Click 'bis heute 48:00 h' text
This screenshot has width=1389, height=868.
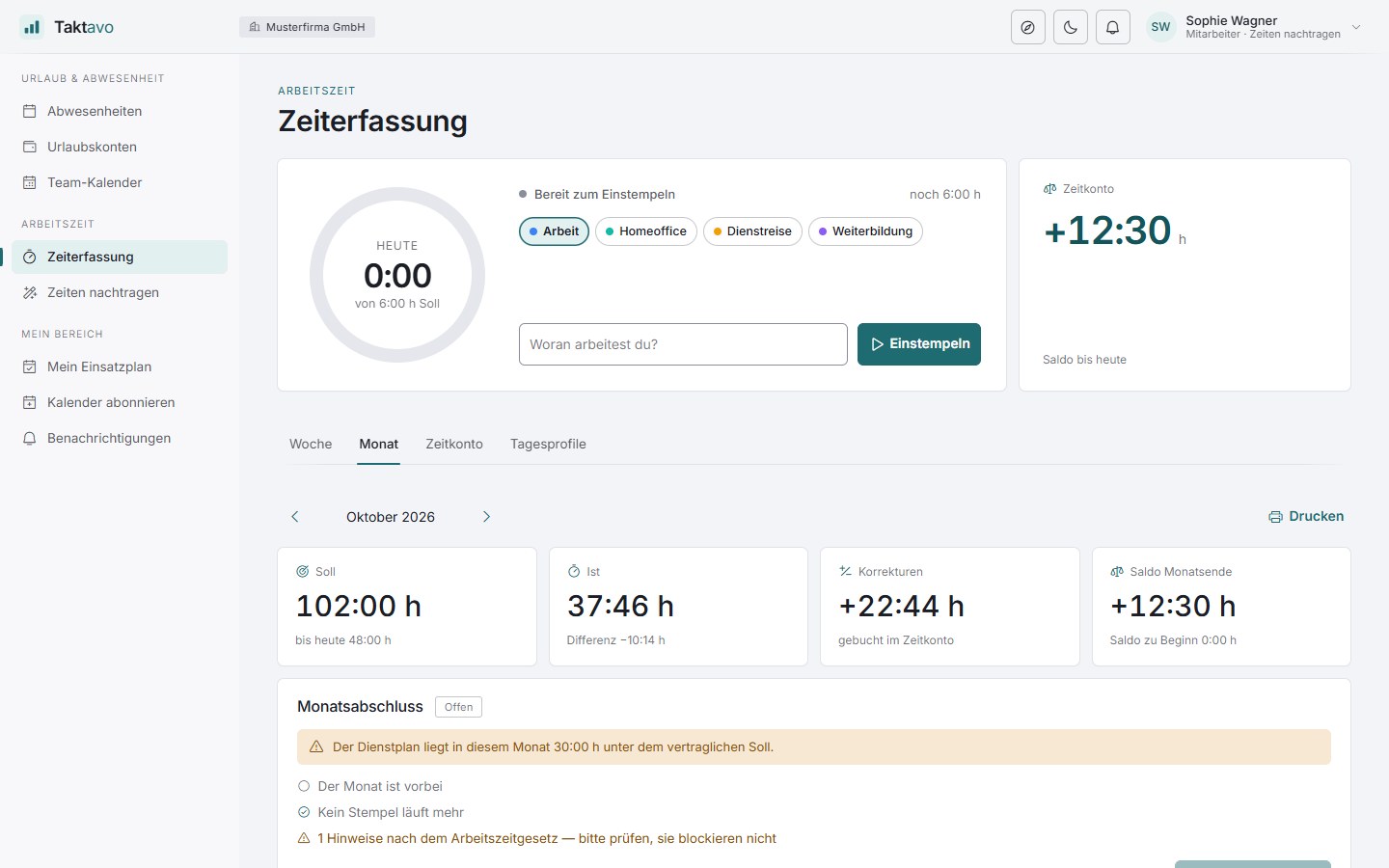[x=343, y=640]
